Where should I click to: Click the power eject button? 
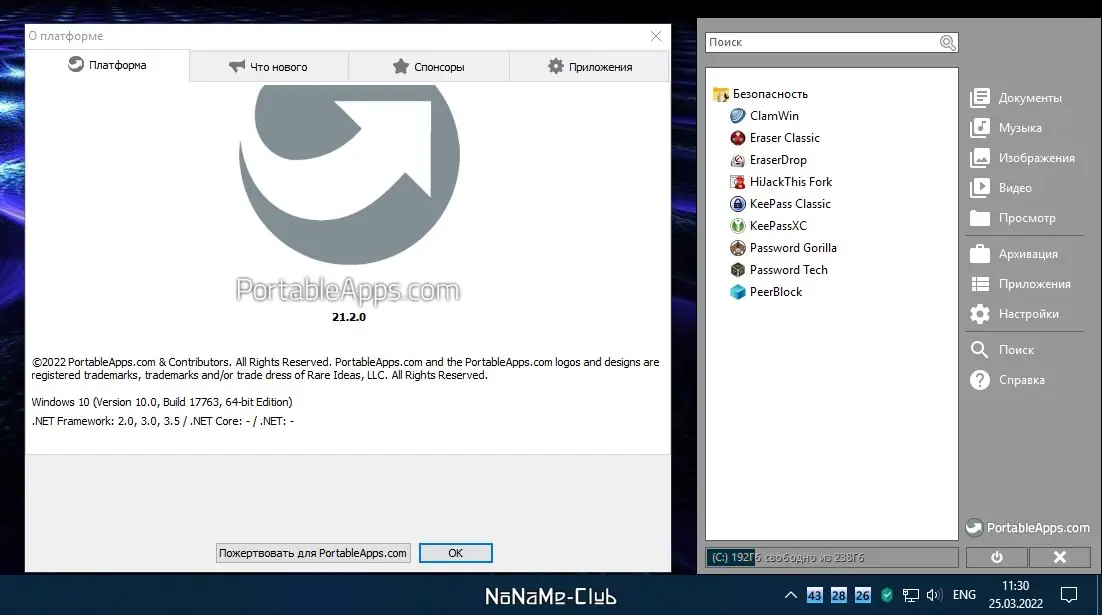tap(997, 557)
